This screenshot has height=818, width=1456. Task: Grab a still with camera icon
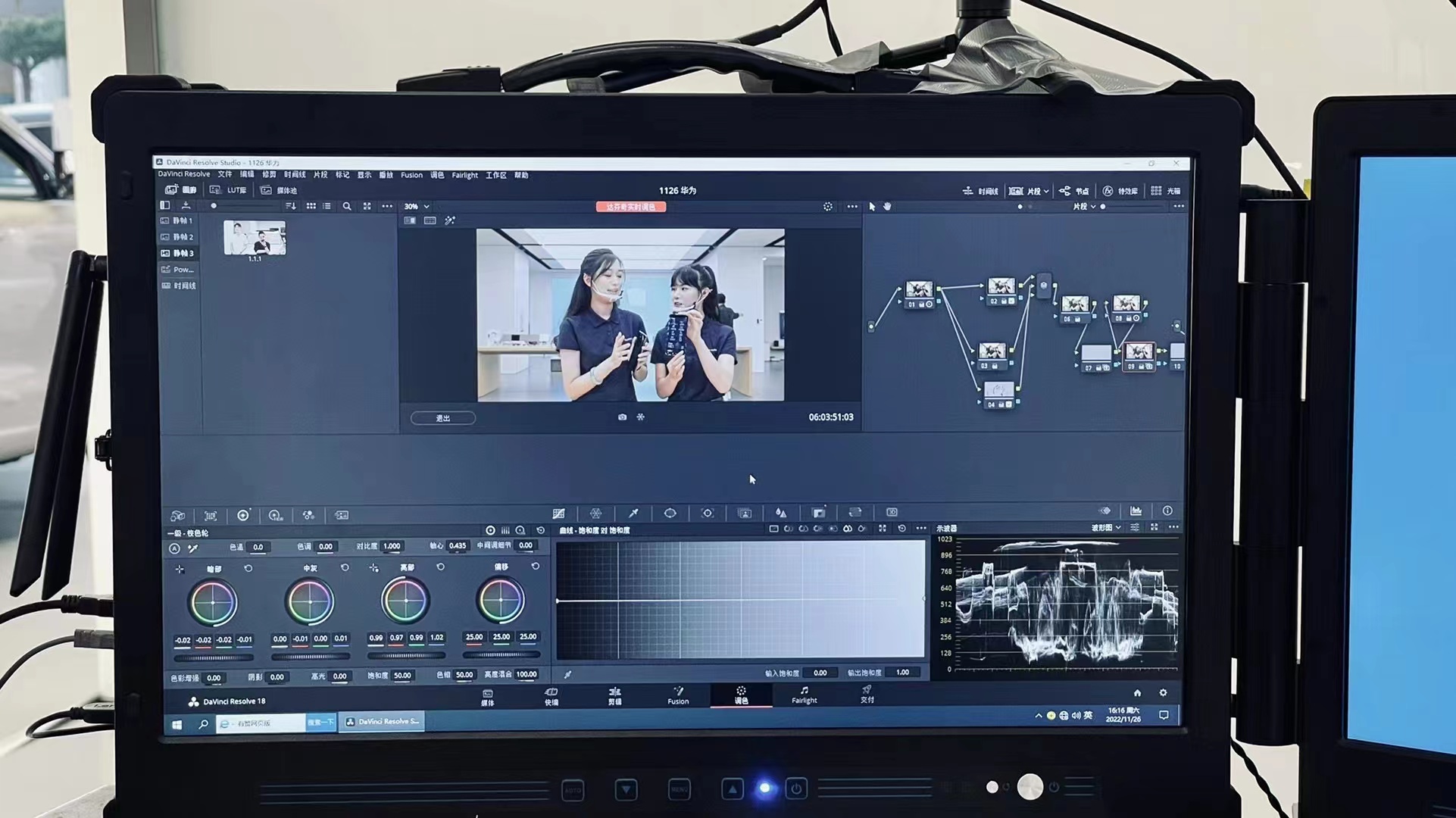point(622,417)
